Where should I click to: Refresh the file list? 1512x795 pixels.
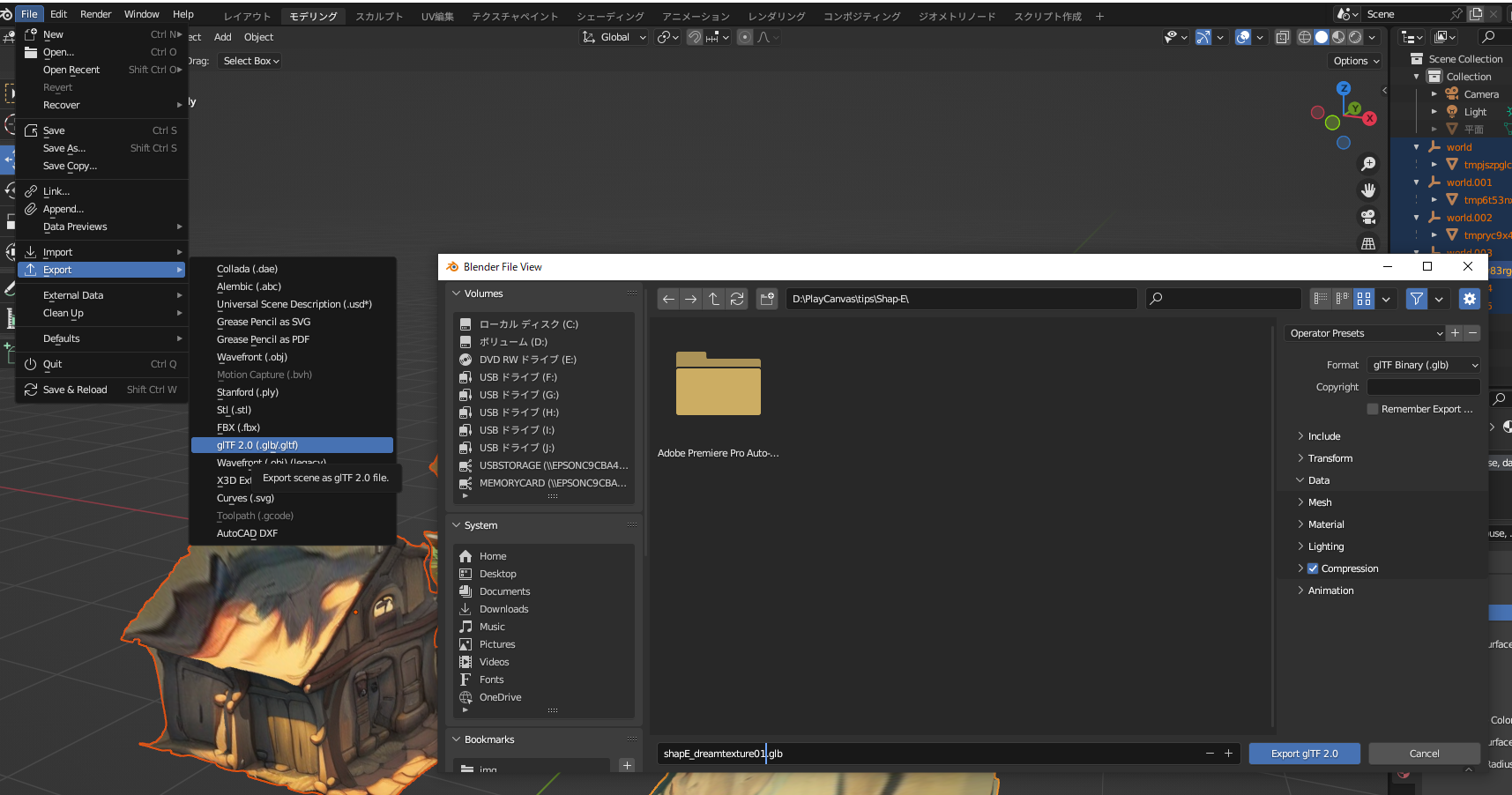737,299
